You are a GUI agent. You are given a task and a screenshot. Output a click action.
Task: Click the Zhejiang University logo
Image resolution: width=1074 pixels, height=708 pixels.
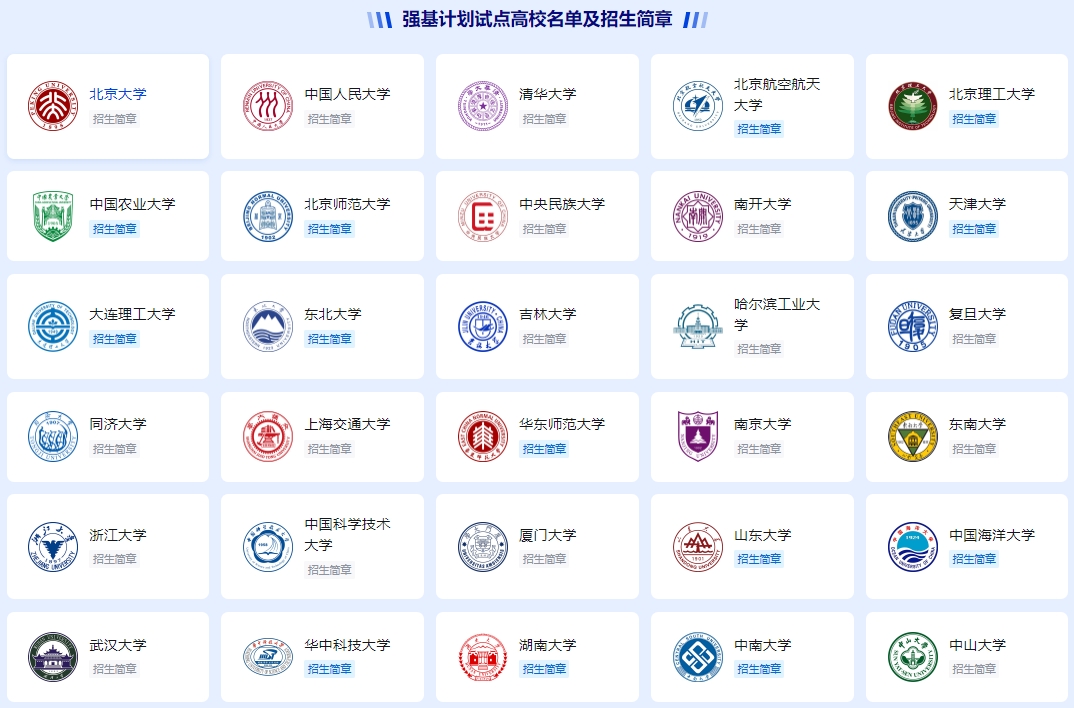(53, 545)
